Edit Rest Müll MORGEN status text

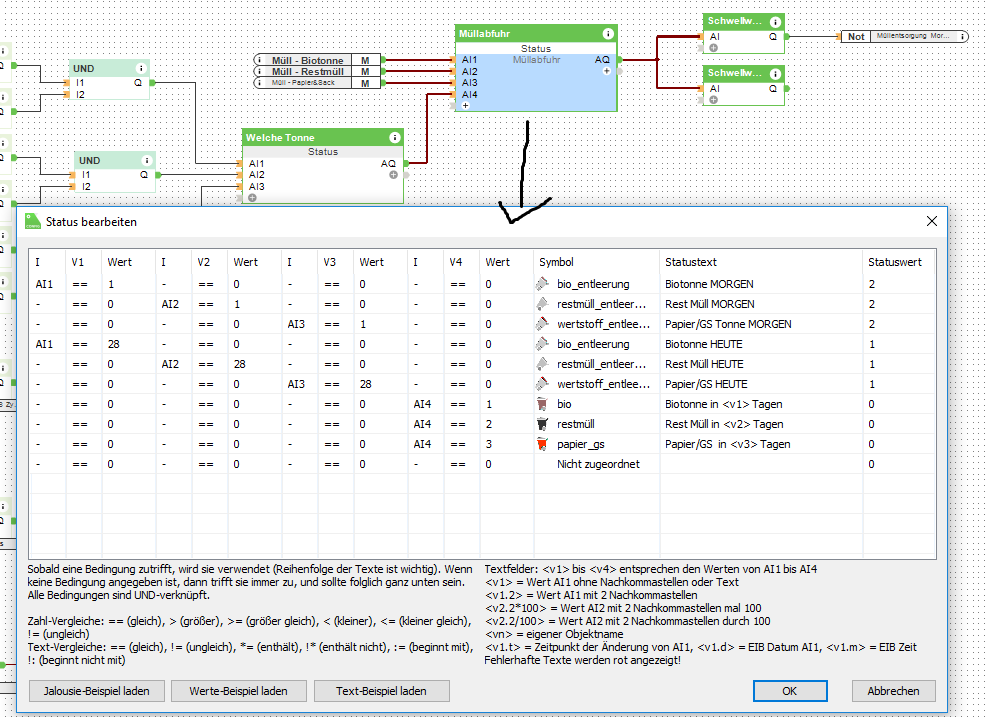tap(710, 304)
